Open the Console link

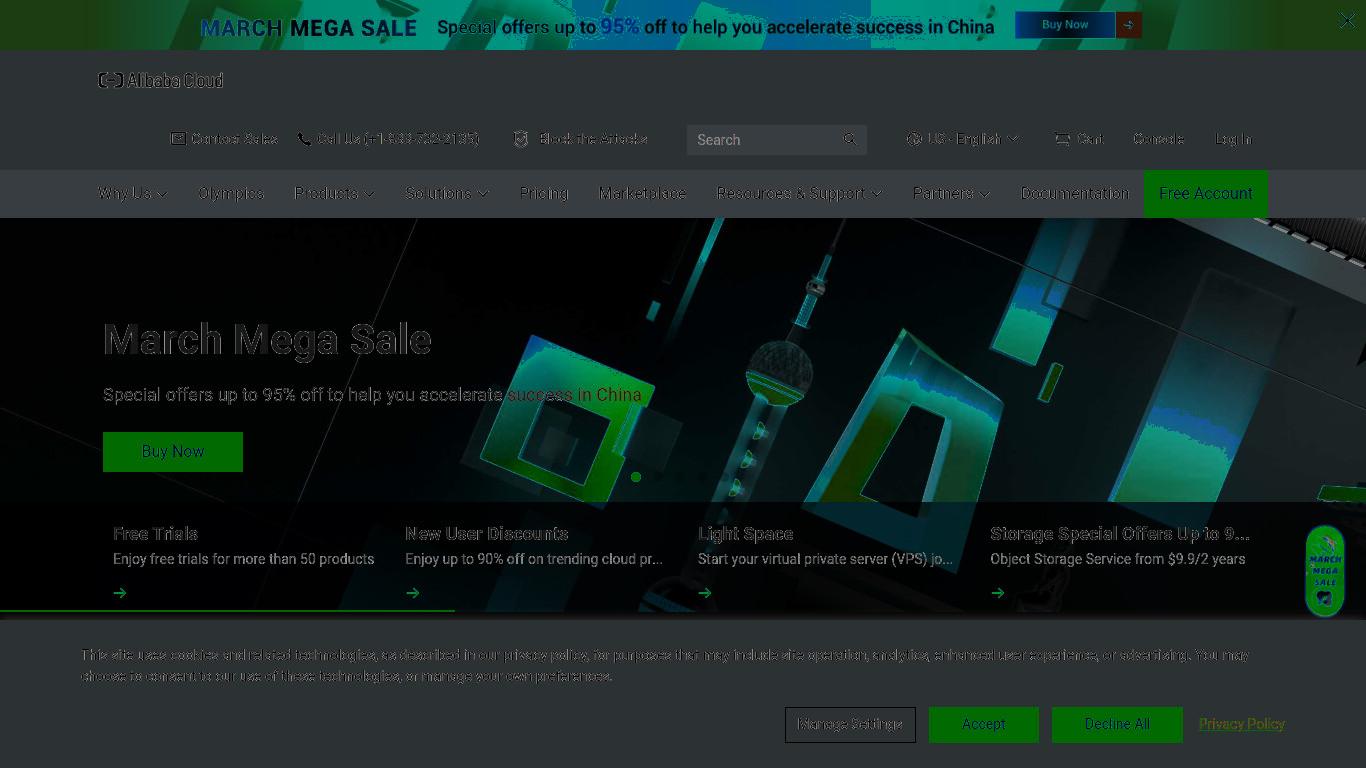click(x=1159, y=139)
